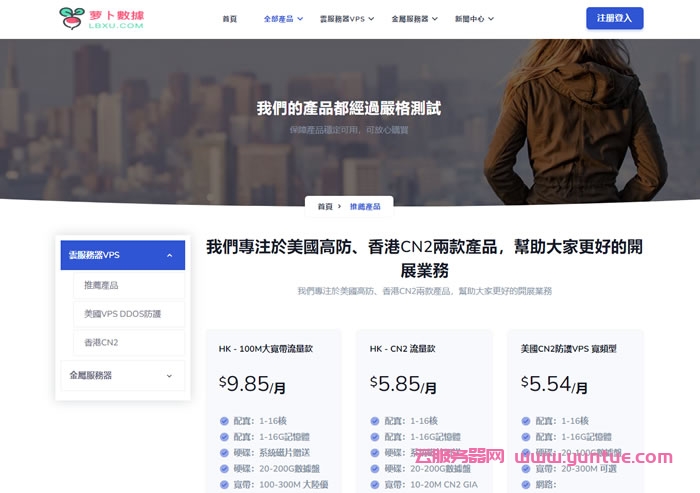The height and width of the screenshot is (493, 700).
Task: Select 推薦產品 in the sidebar
Action: 101,285
